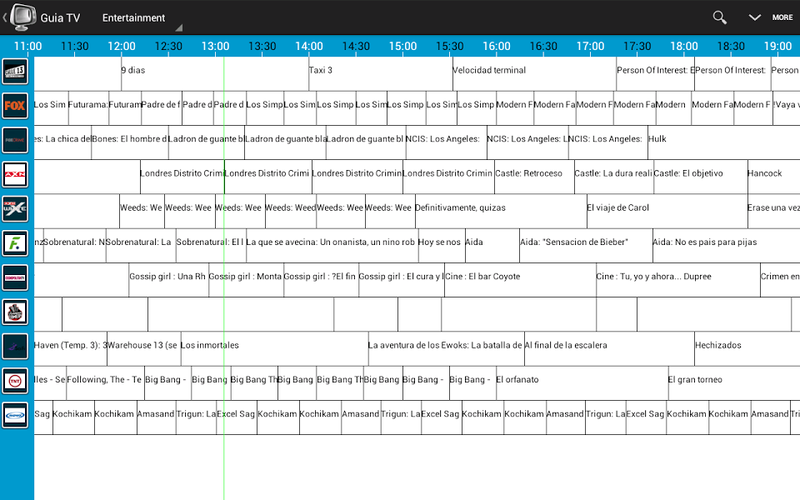Screen dimensions: 800x500
Task: Select 'El viaje de Carol' program
Action: [x=667, y=211]
